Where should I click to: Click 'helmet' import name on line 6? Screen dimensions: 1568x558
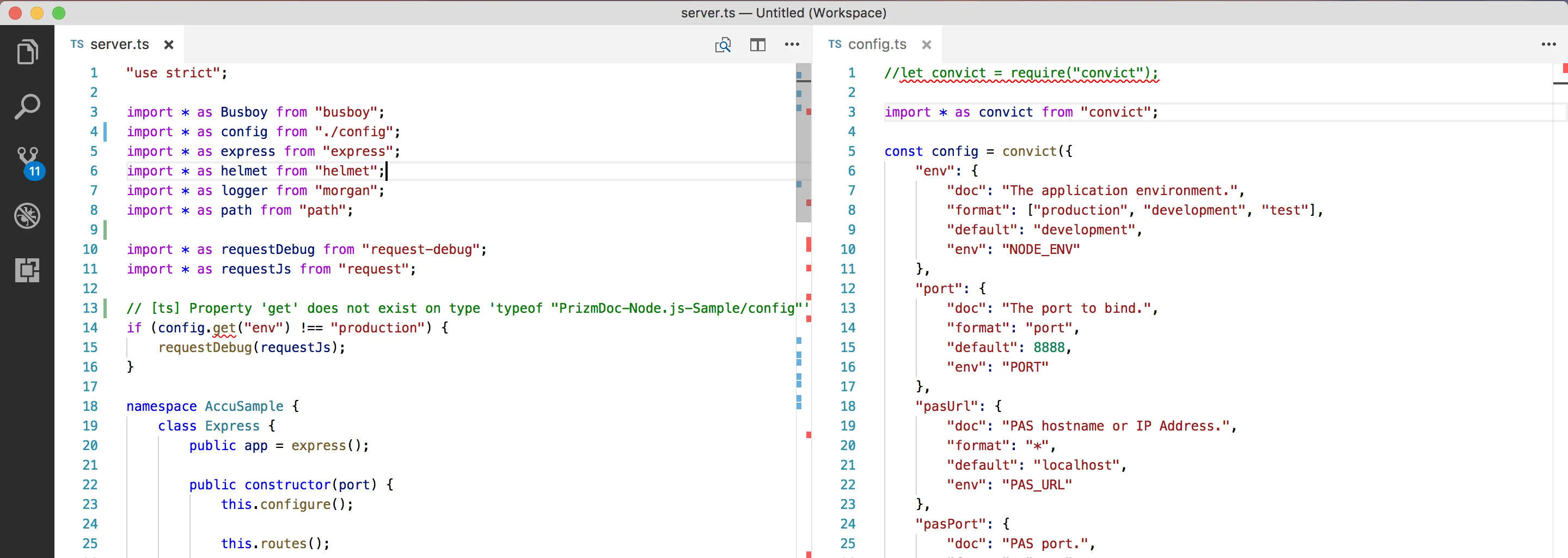[x=244, y=171]
